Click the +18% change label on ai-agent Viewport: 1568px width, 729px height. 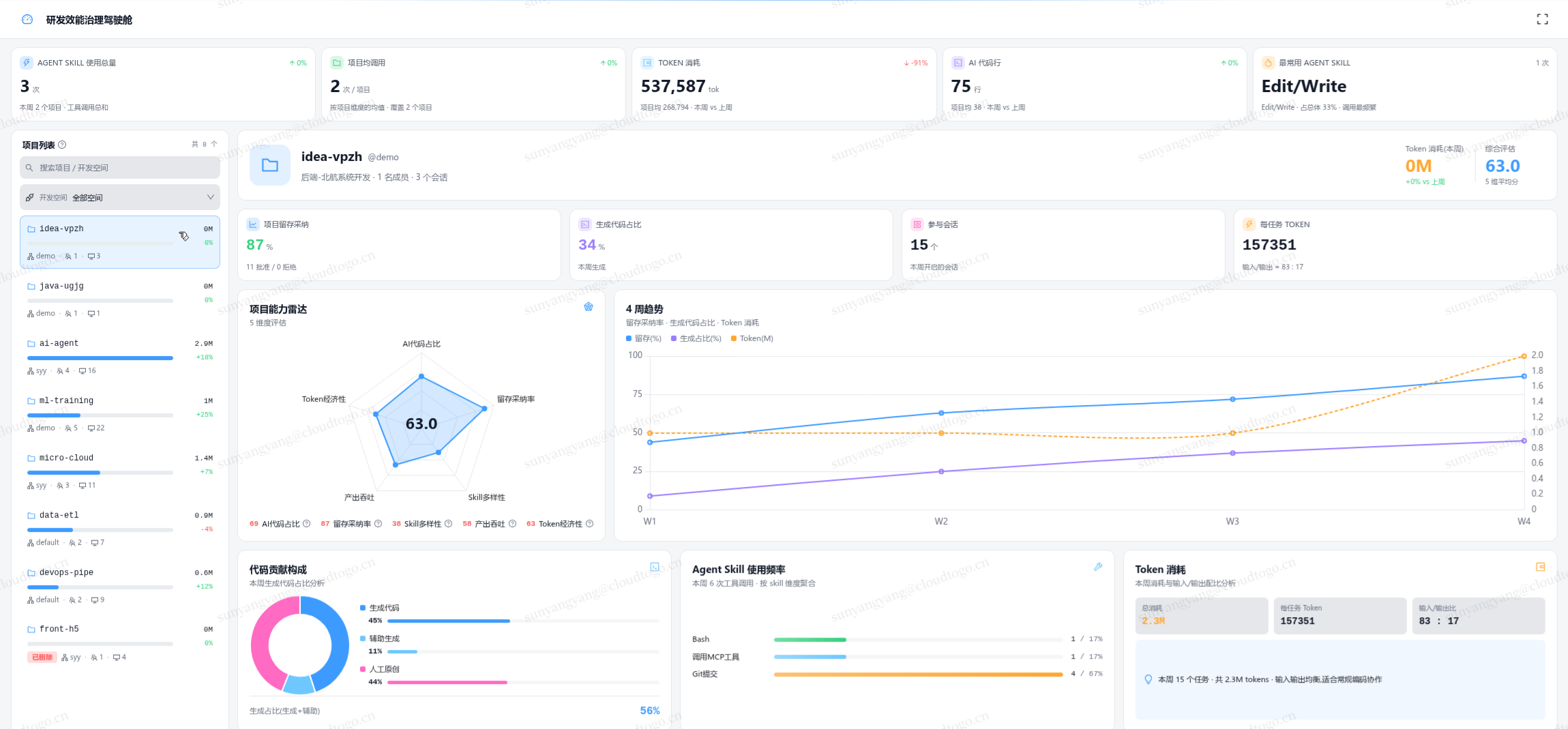click(205, 357)
